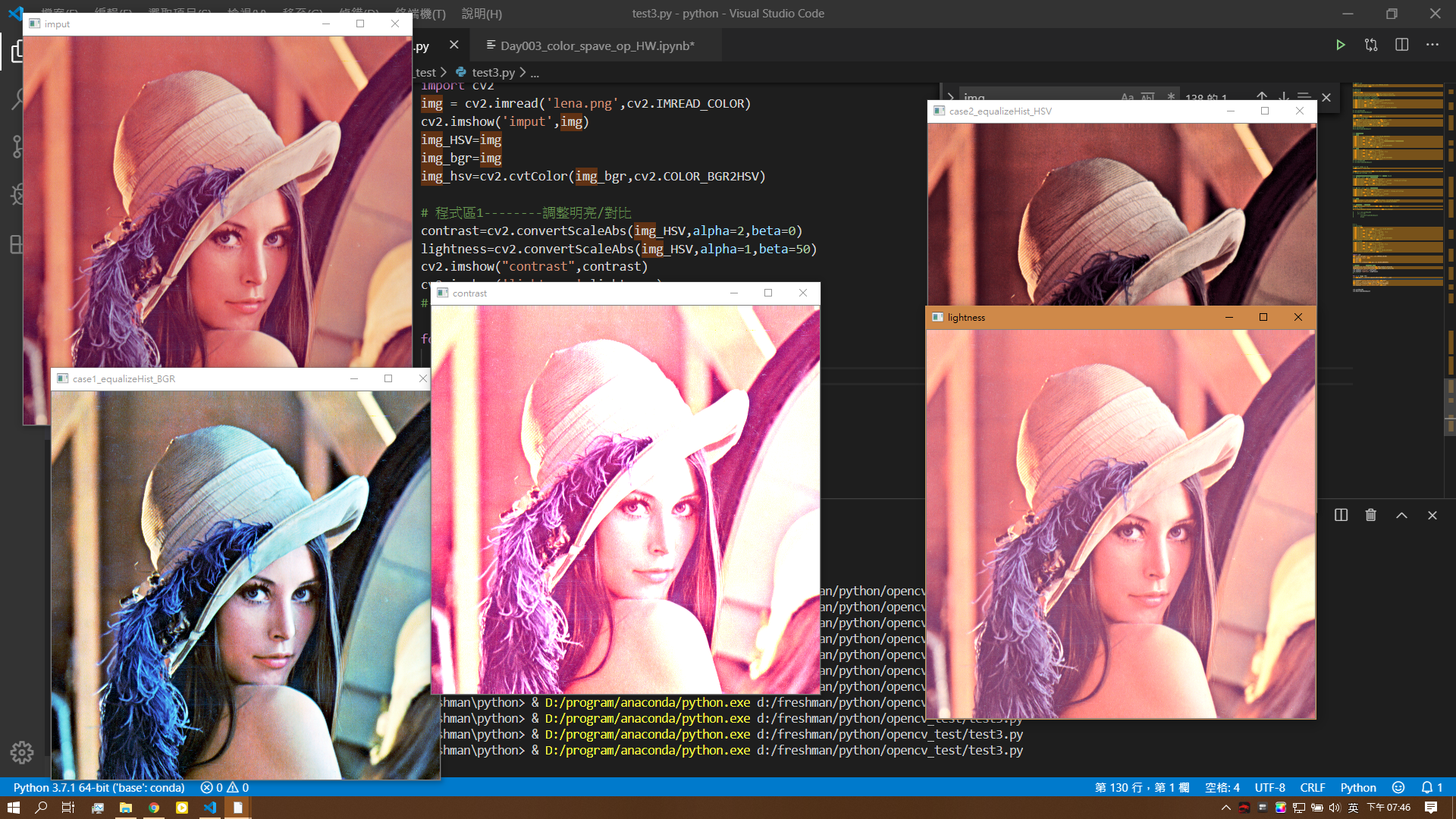The height and width of the screenshot is (819, 1456).
Task: Open the 終端機(T) menu
Action: [x=422, y=13]
